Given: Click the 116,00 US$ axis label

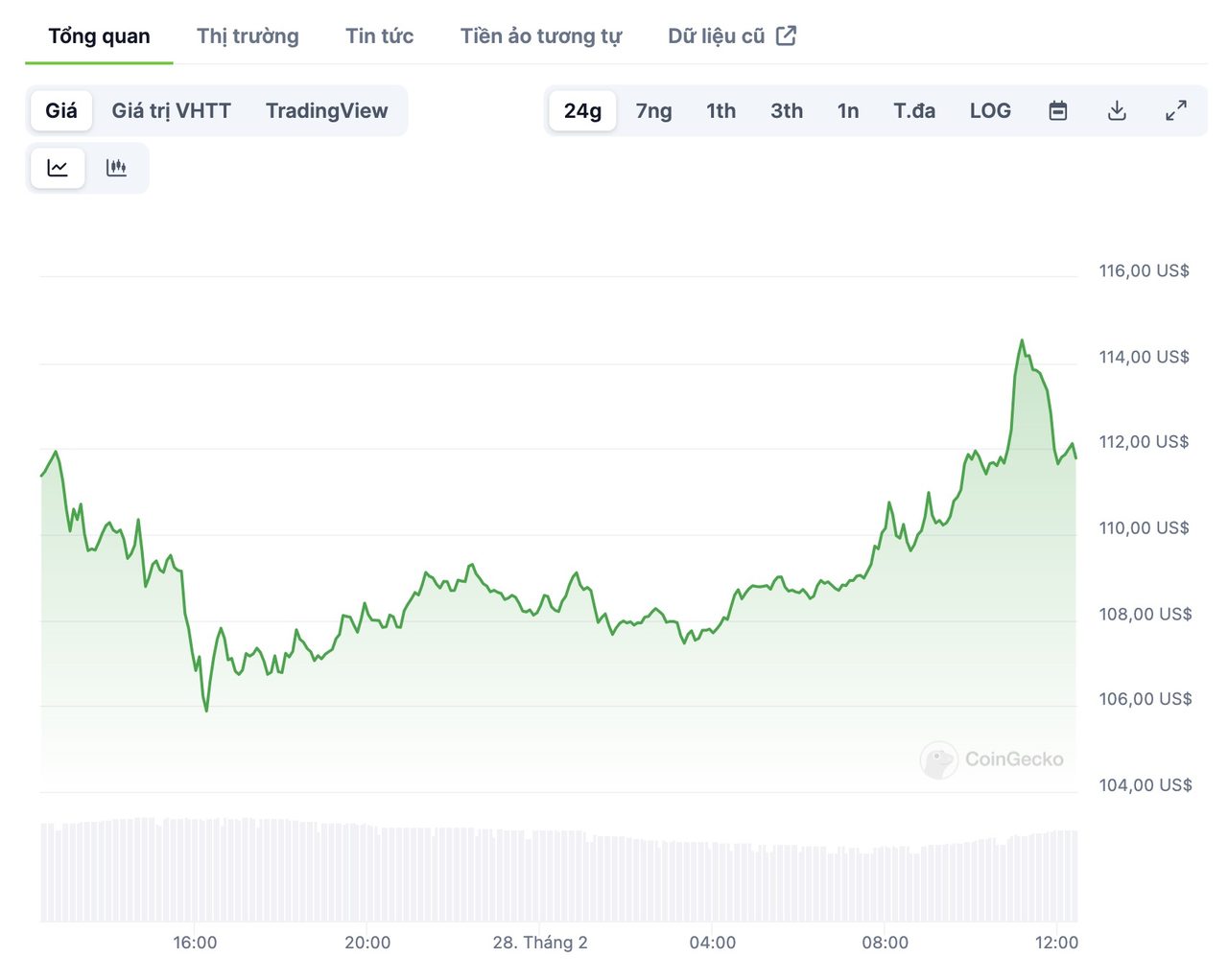Looking at the screenshot, I should click(1144, 271).
